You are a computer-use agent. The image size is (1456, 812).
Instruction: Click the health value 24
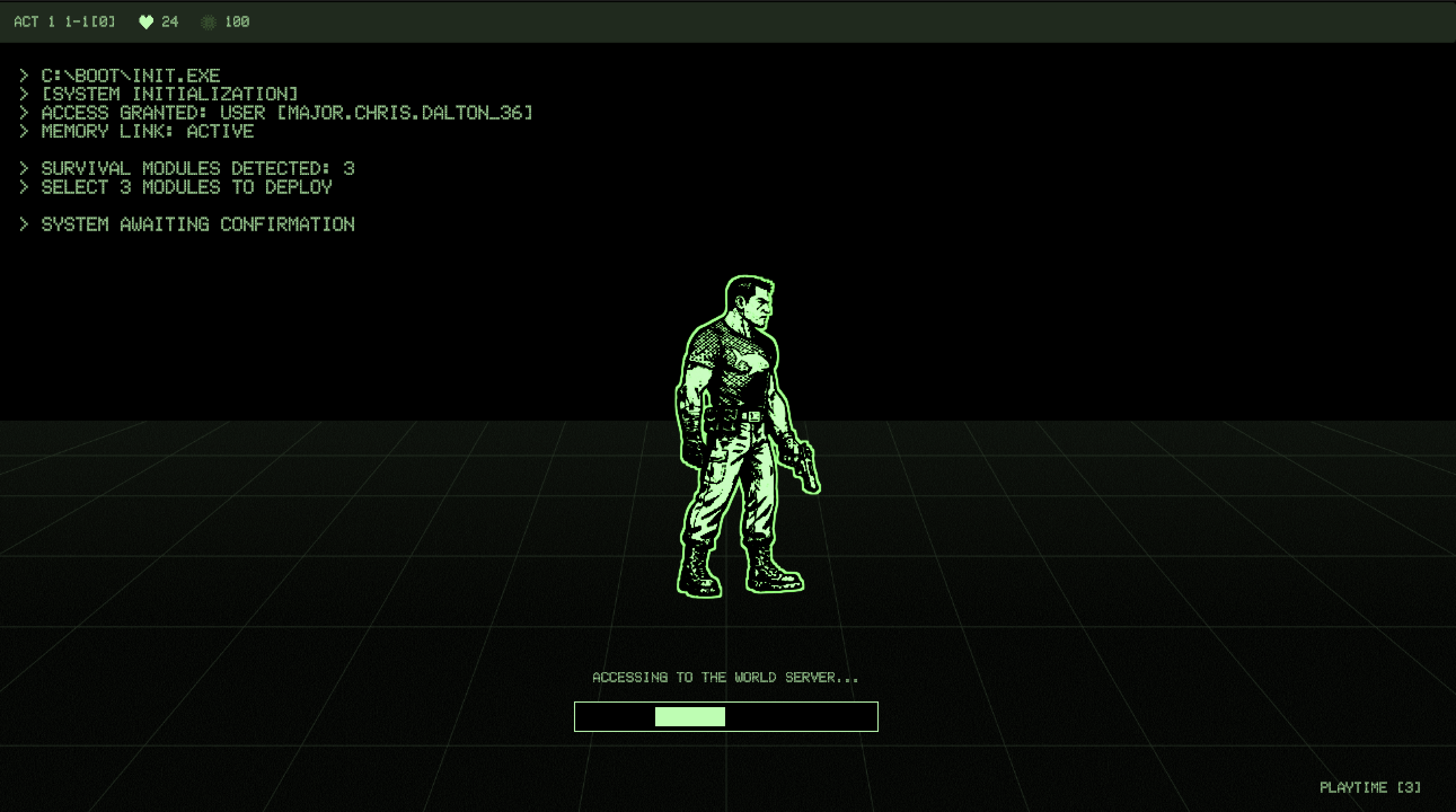pyautogui.click(x=170, y=22)
